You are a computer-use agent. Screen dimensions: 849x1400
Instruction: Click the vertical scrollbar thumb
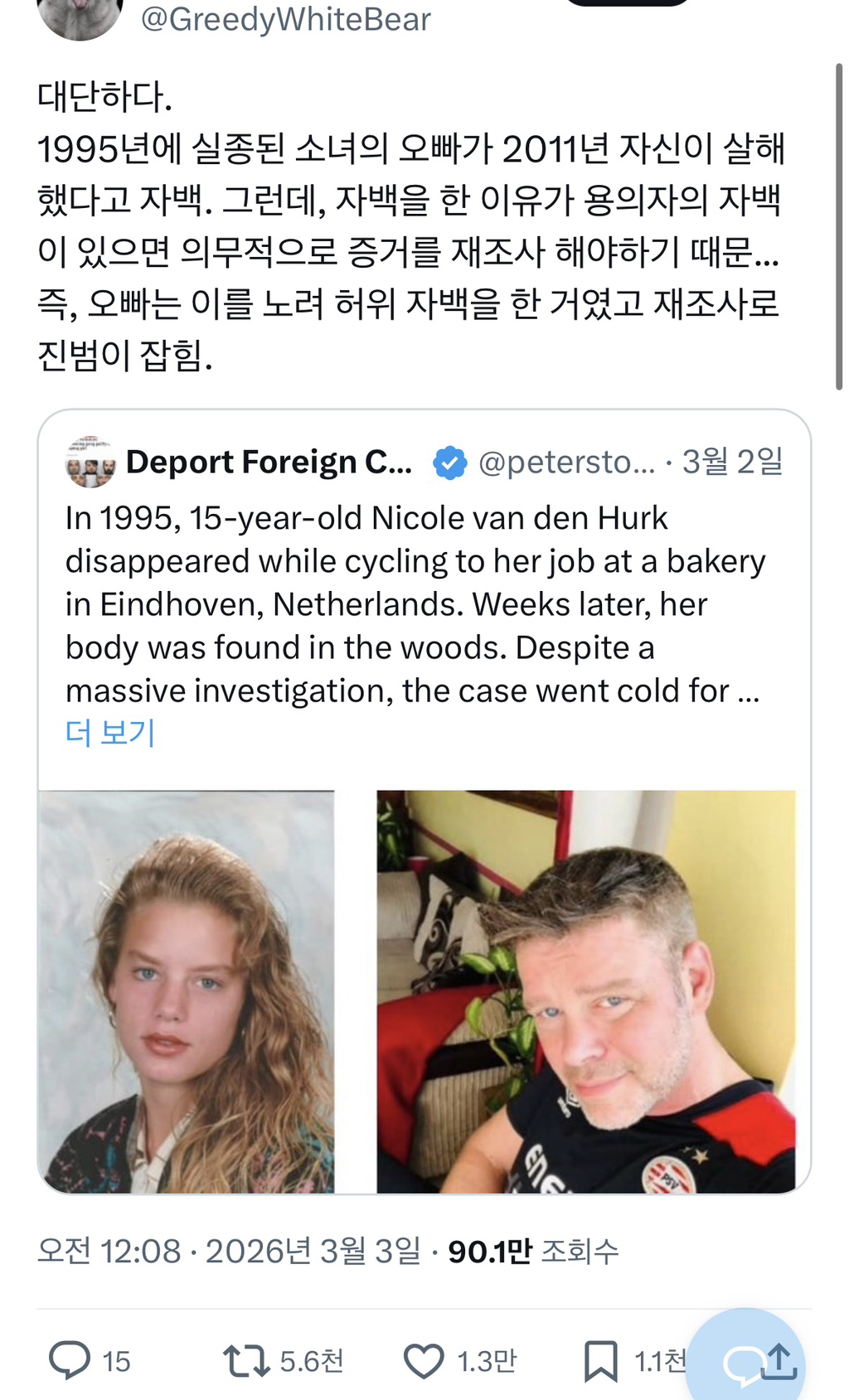tap(839, 225)
